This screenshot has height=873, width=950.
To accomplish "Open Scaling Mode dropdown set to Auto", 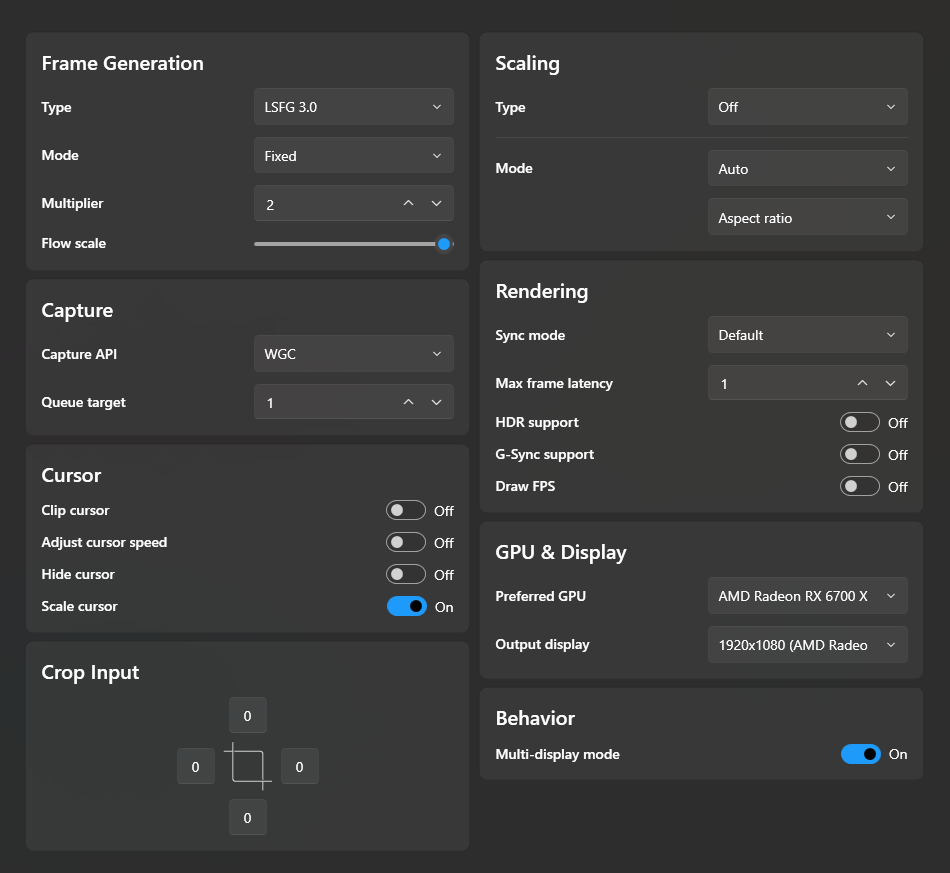I will (x=808, y=168).
